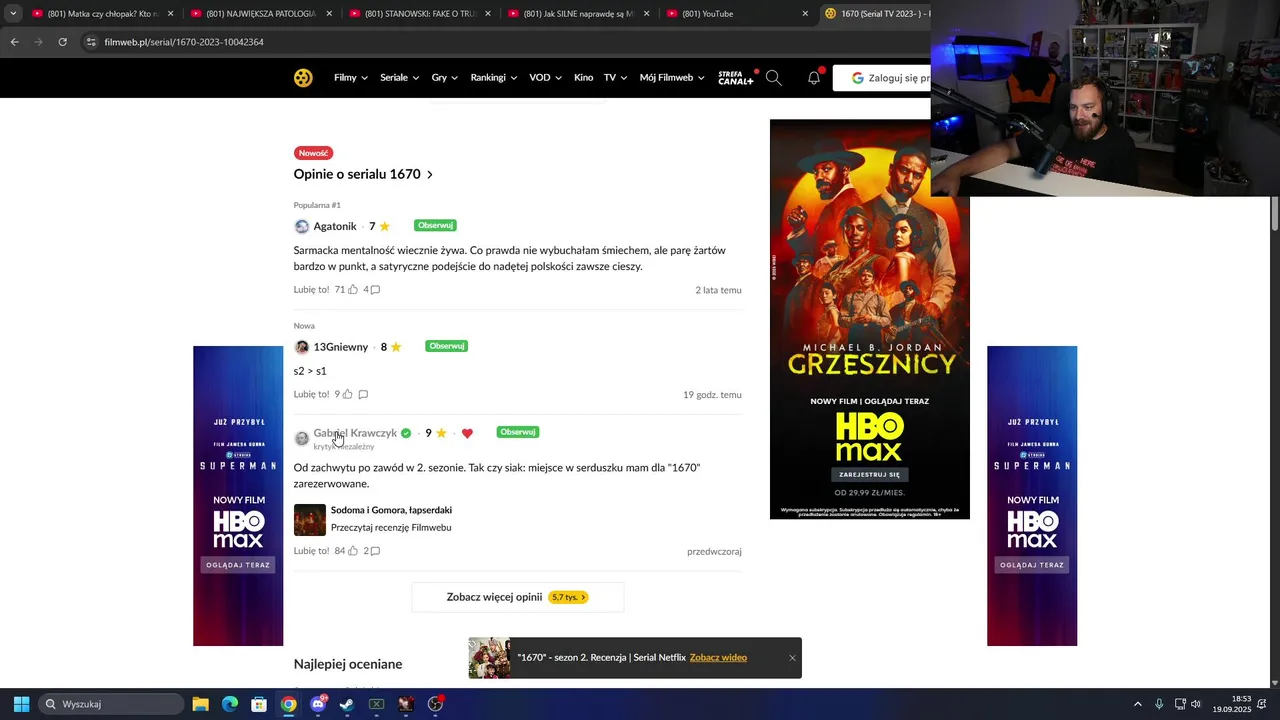Open comments on Agatonik's opinion
Image resolution: width=1280 pixels, height=720 pixels.
[375, 290]
